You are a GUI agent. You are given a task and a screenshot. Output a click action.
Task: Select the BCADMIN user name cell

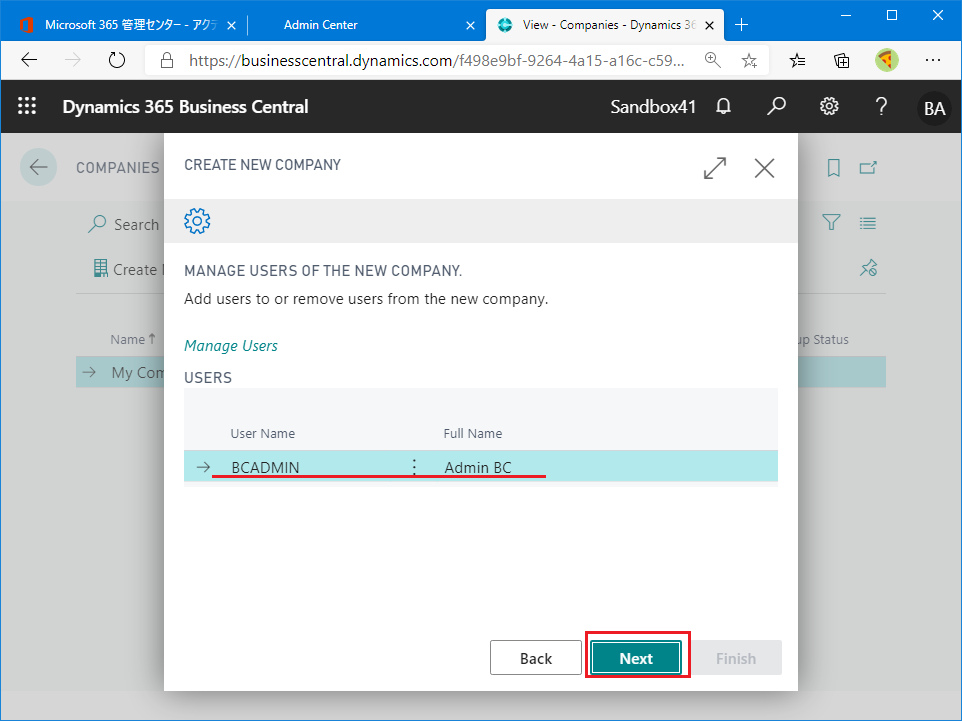[x=266, y=467]
